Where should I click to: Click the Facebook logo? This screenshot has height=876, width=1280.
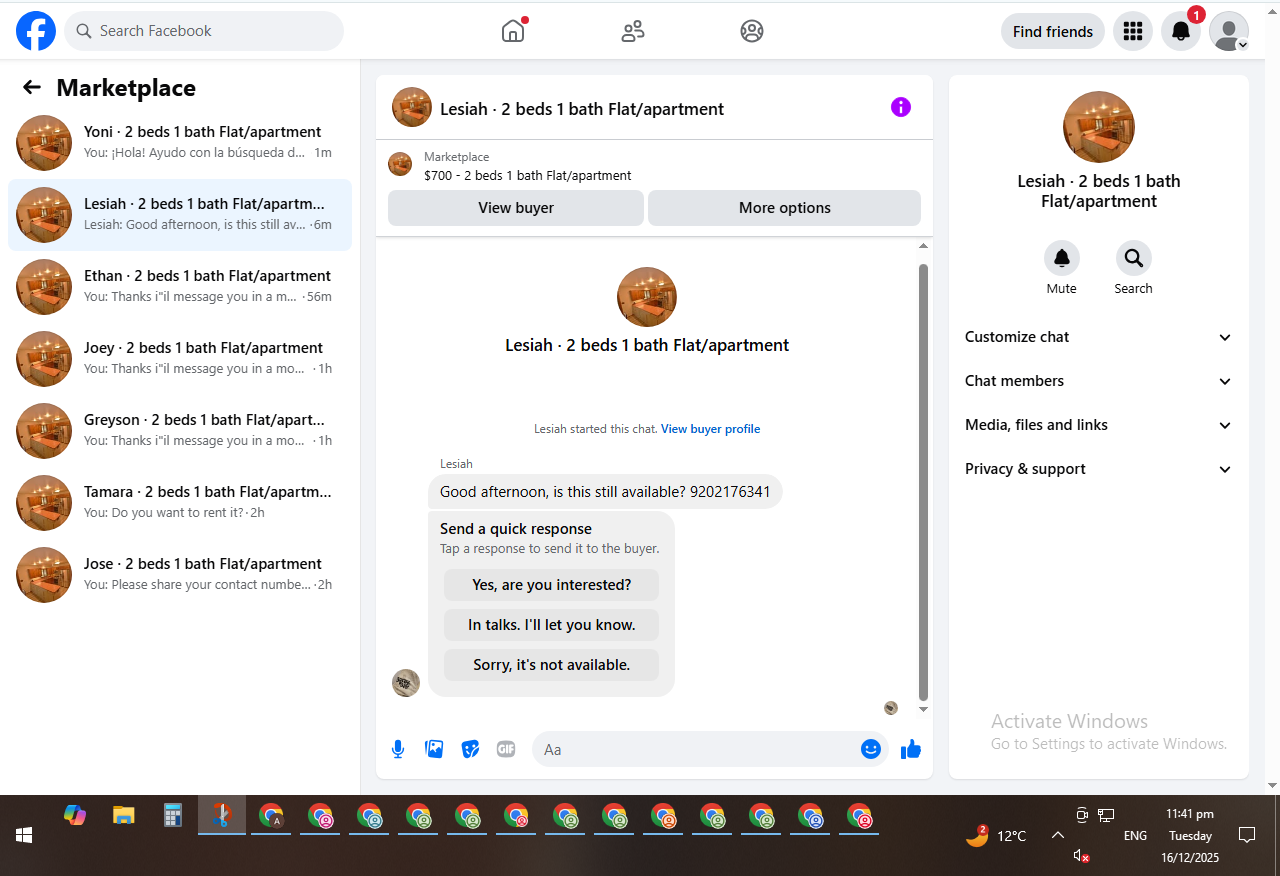coord(36,31)
